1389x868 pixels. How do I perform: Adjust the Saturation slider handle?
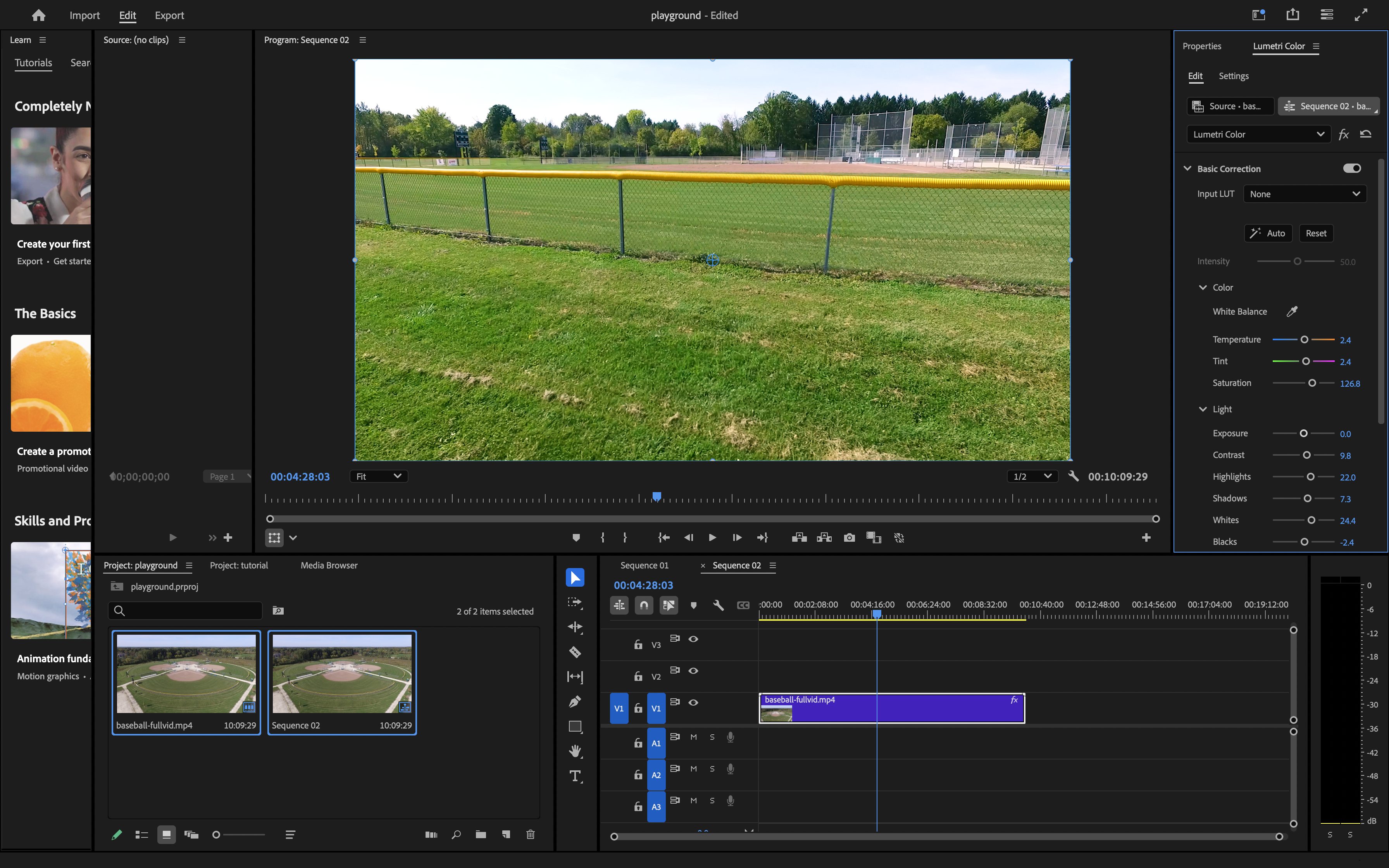(x=1311, y=383)
